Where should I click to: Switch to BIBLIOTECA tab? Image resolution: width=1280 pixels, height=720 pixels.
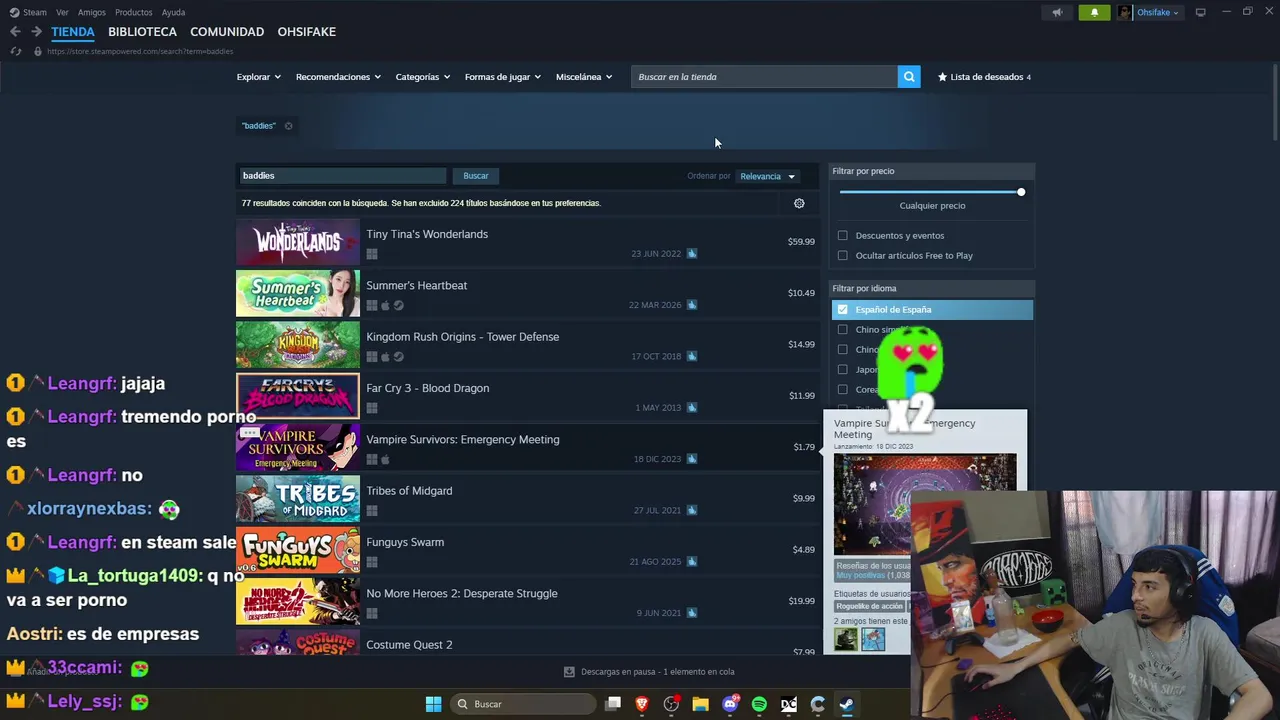click(142, 32)
